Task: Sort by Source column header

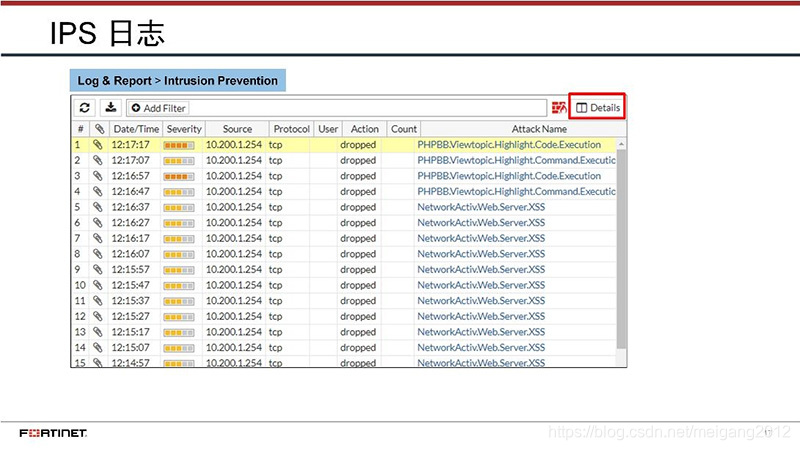Action: [x=237, y=129]
